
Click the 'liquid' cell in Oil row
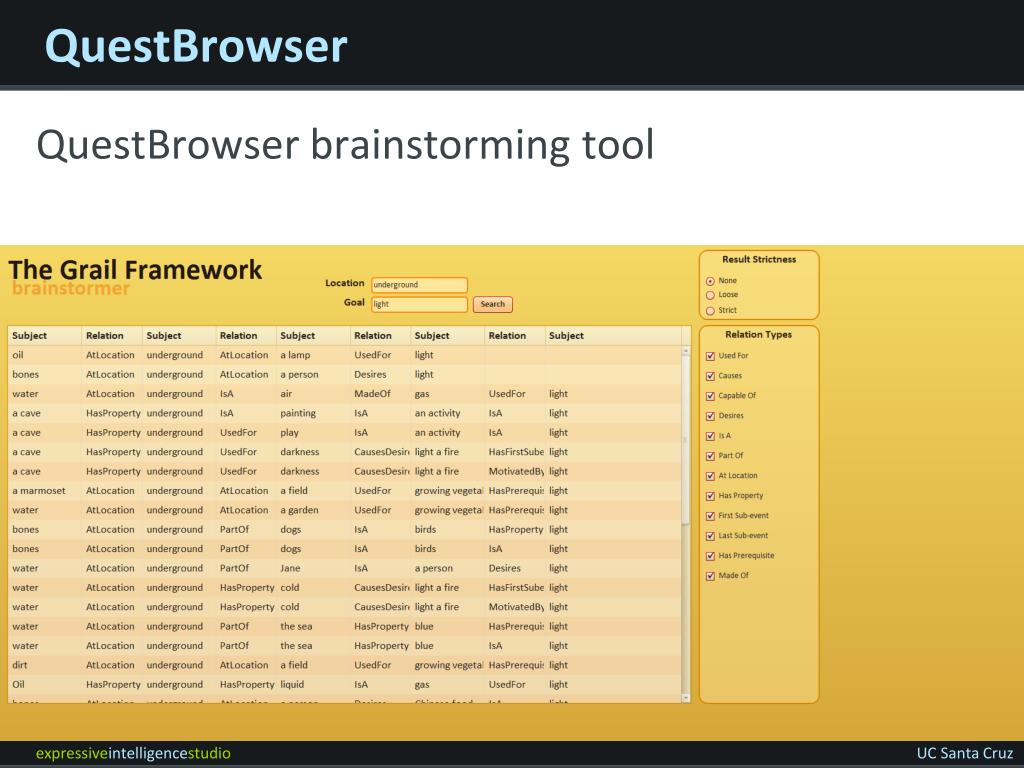292,684
